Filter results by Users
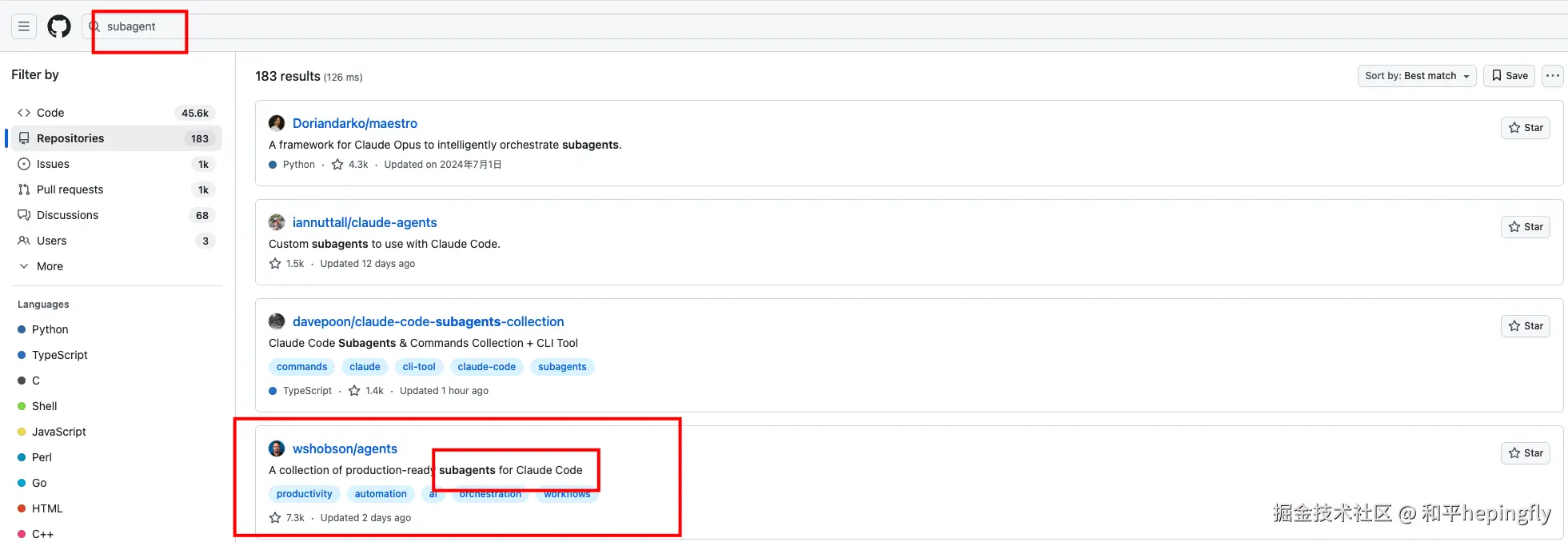 pyautogui.click(x=115, y=241)
